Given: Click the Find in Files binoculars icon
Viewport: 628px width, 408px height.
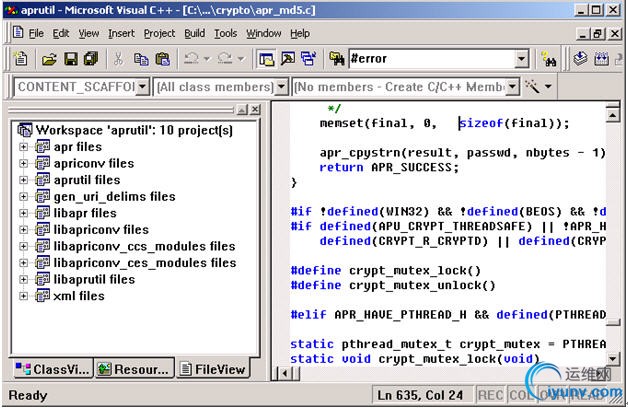Looking at the screenshot, I should point(337,59).
